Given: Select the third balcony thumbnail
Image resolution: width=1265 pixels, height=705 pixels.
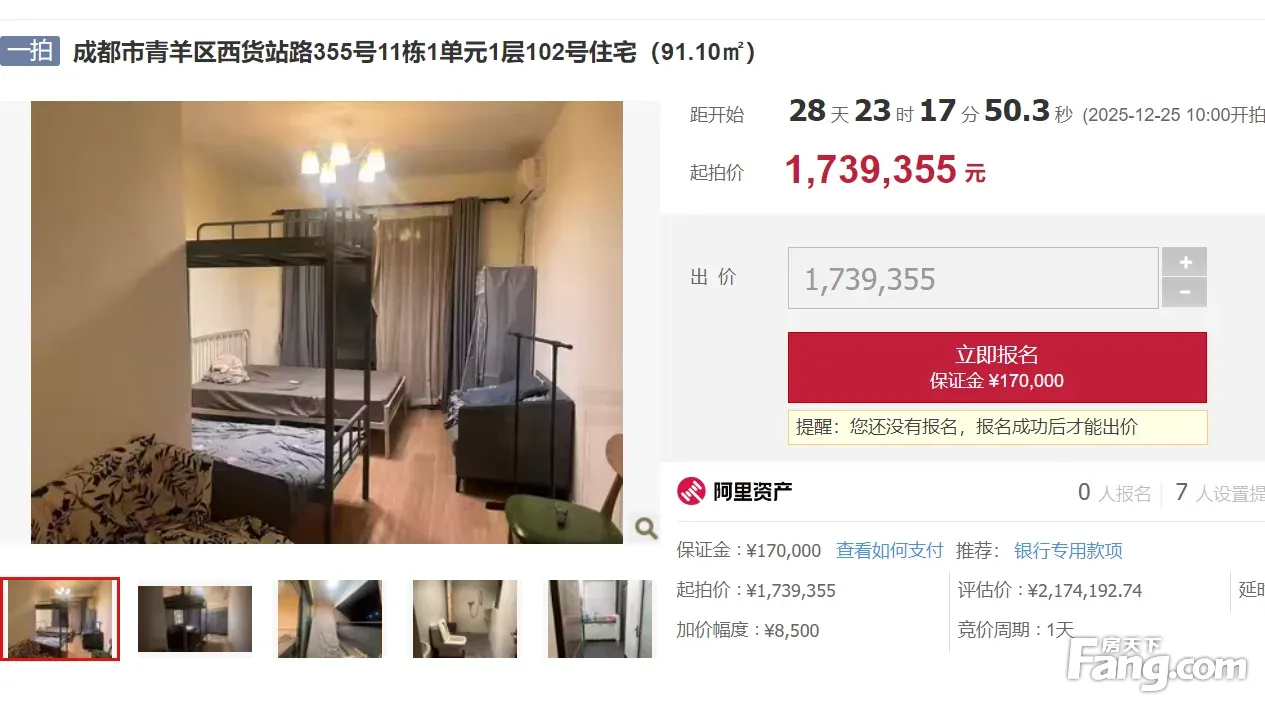Looking at the screenshot, I should [330, 619].
